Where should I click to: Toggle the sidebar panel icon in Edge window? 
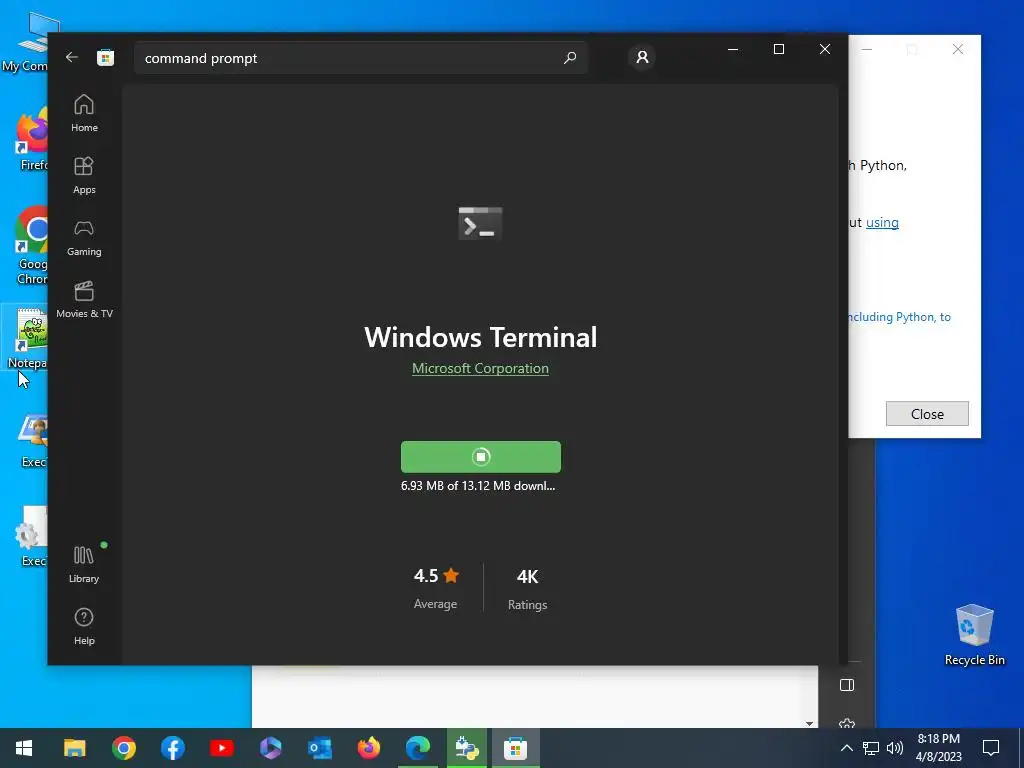[x=847, y=685]
